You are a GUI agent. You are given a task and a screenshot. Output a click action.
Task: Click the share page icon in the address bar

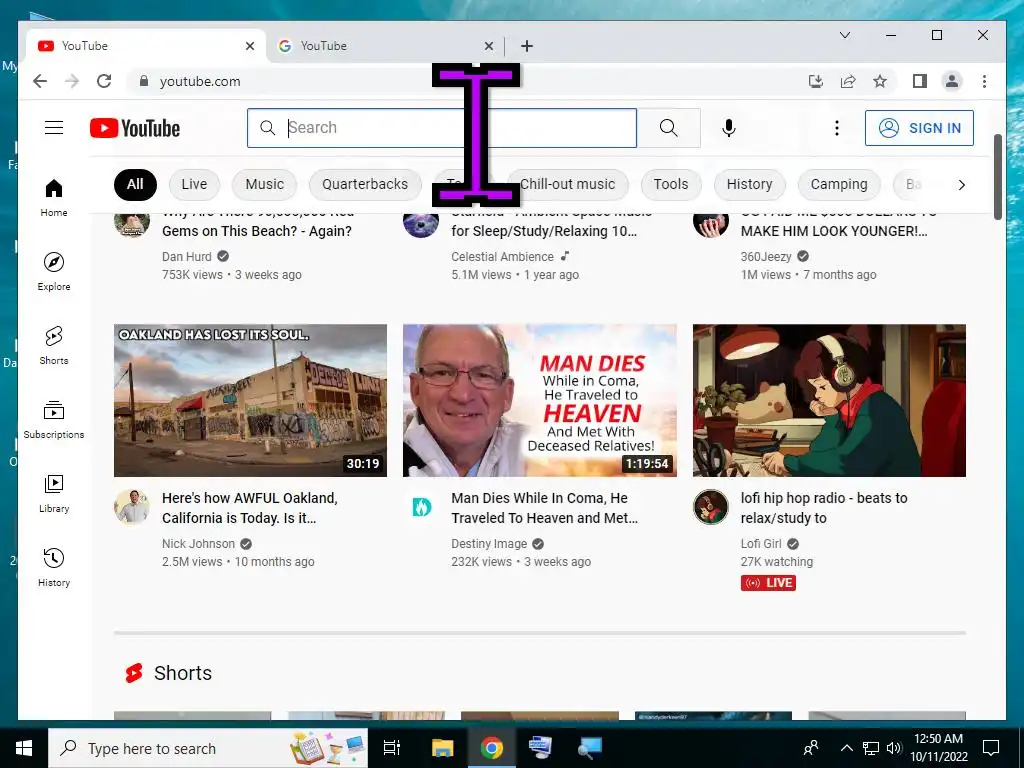848,81
